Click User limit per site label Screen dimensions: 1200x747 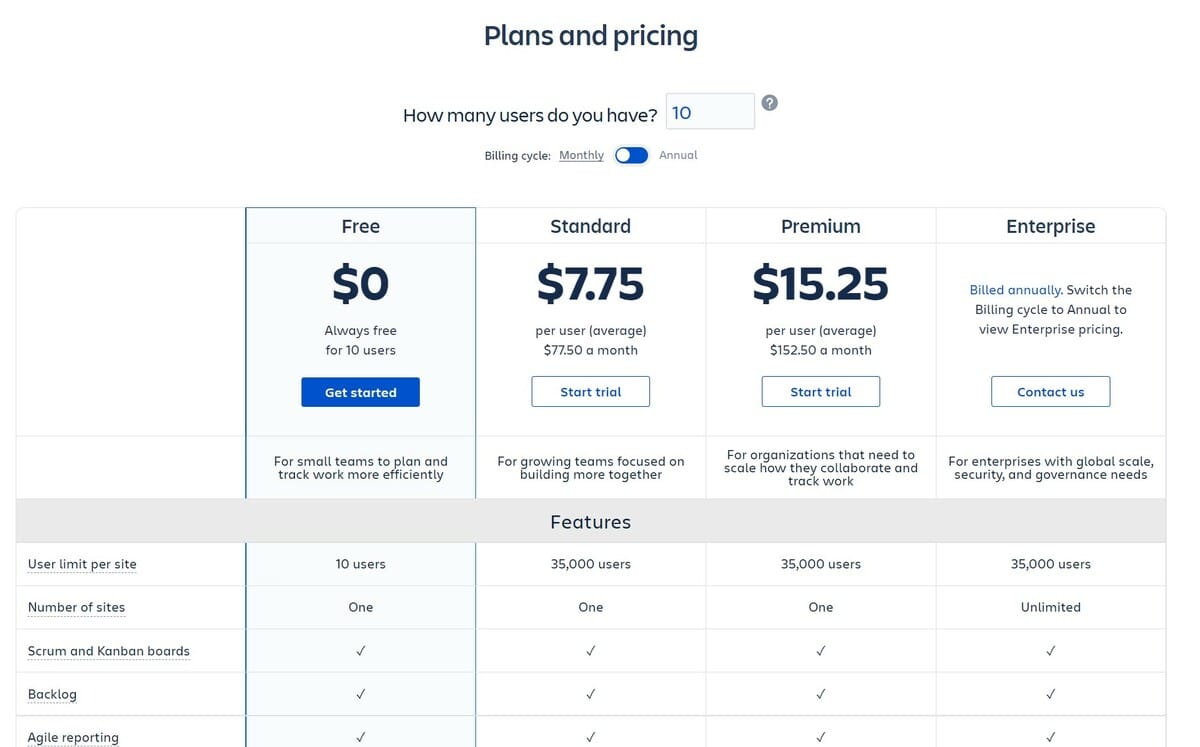[82, 564]
